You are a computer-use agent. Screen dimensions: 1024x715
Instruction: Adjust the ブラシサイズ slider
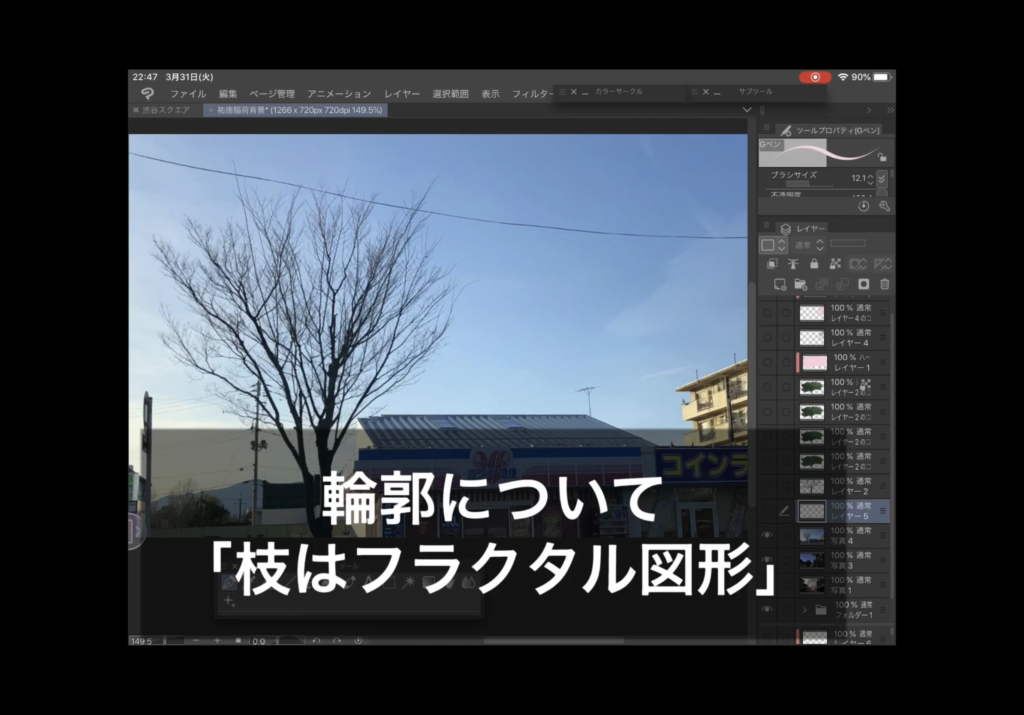pyautogui.click(x=808, y=185)
